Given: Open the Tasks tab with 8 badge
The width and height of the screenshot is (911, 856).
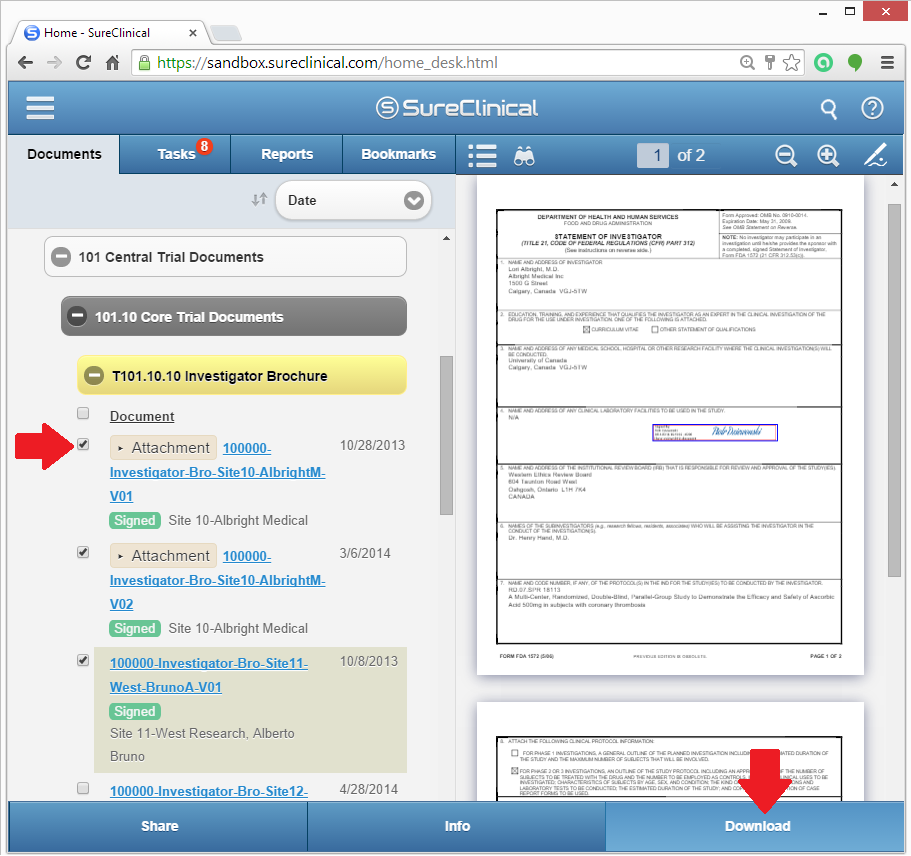Looking at the screenshot, I should 175,154.
